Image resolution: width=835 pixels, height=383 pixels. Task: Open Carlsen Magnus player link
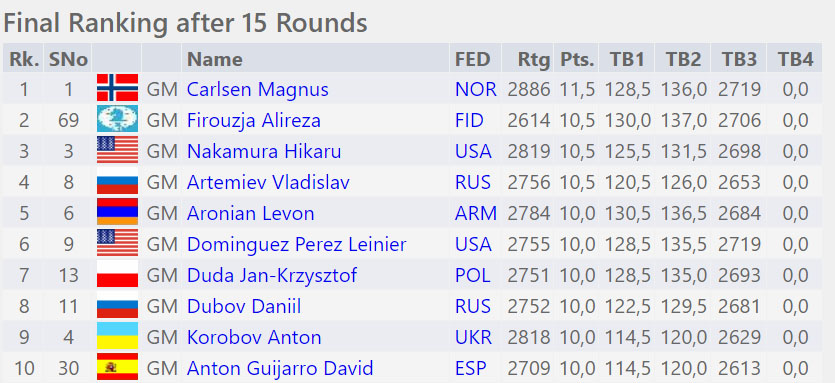(x=257, y=89)
